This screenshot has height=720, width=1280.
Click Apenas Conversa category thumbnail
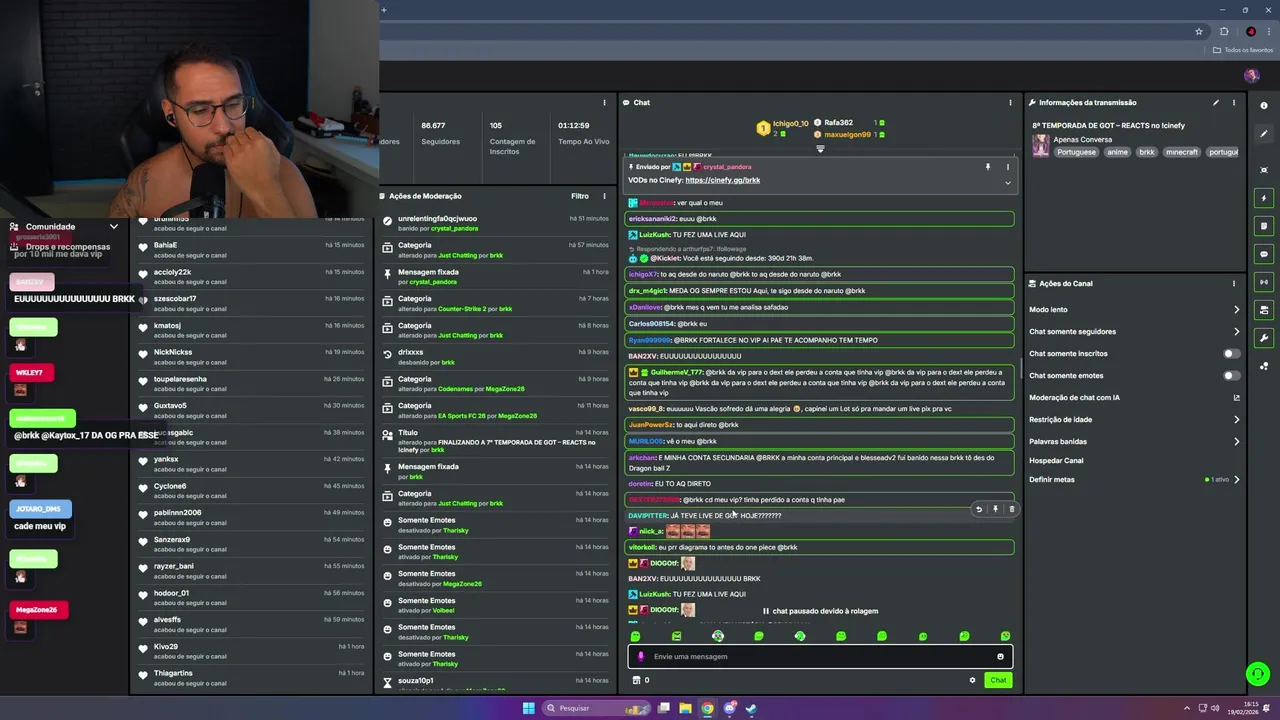[x=1041, y=146]
